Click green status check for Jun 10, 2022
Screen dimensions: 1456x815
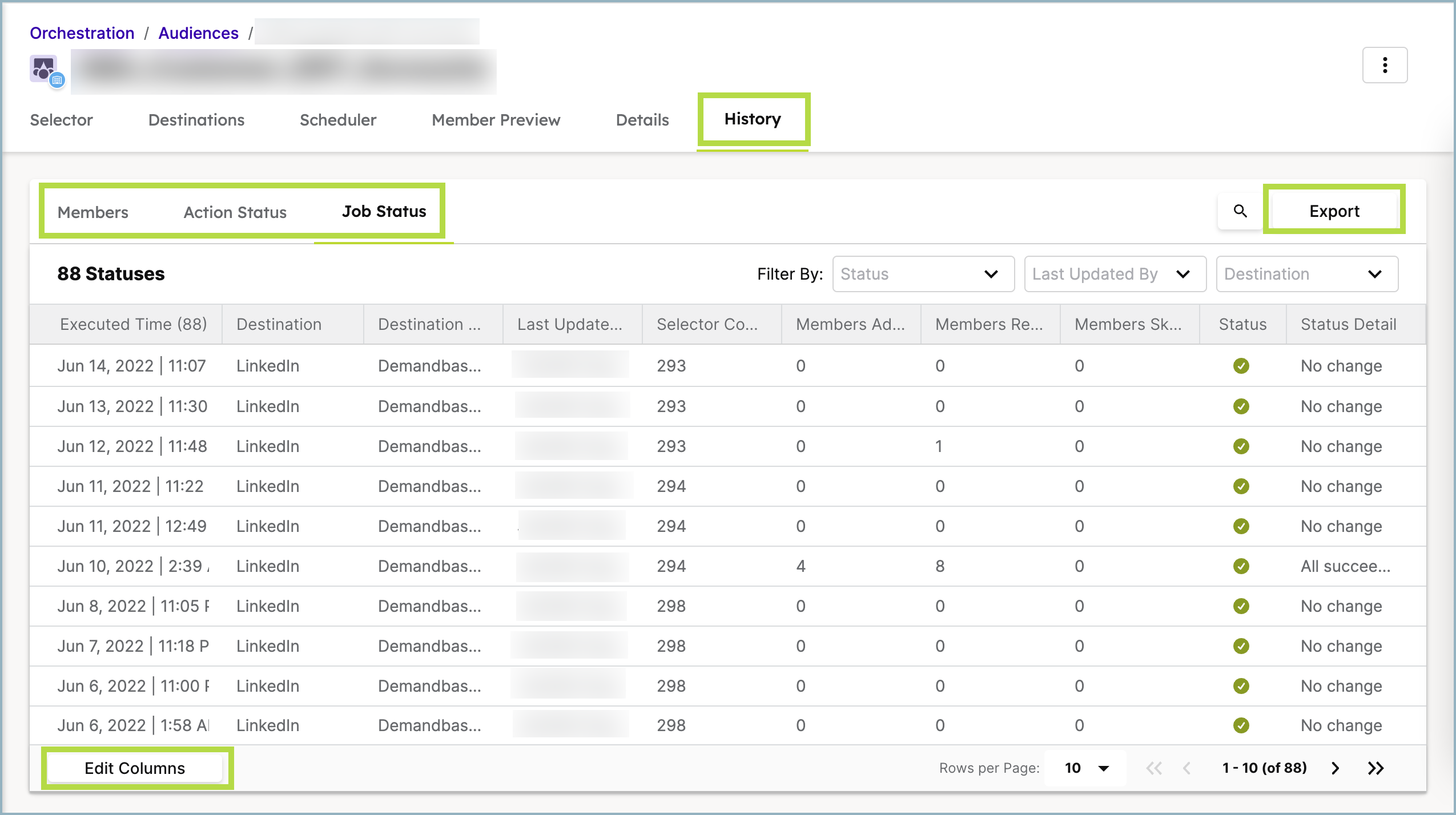[1241, 566]
